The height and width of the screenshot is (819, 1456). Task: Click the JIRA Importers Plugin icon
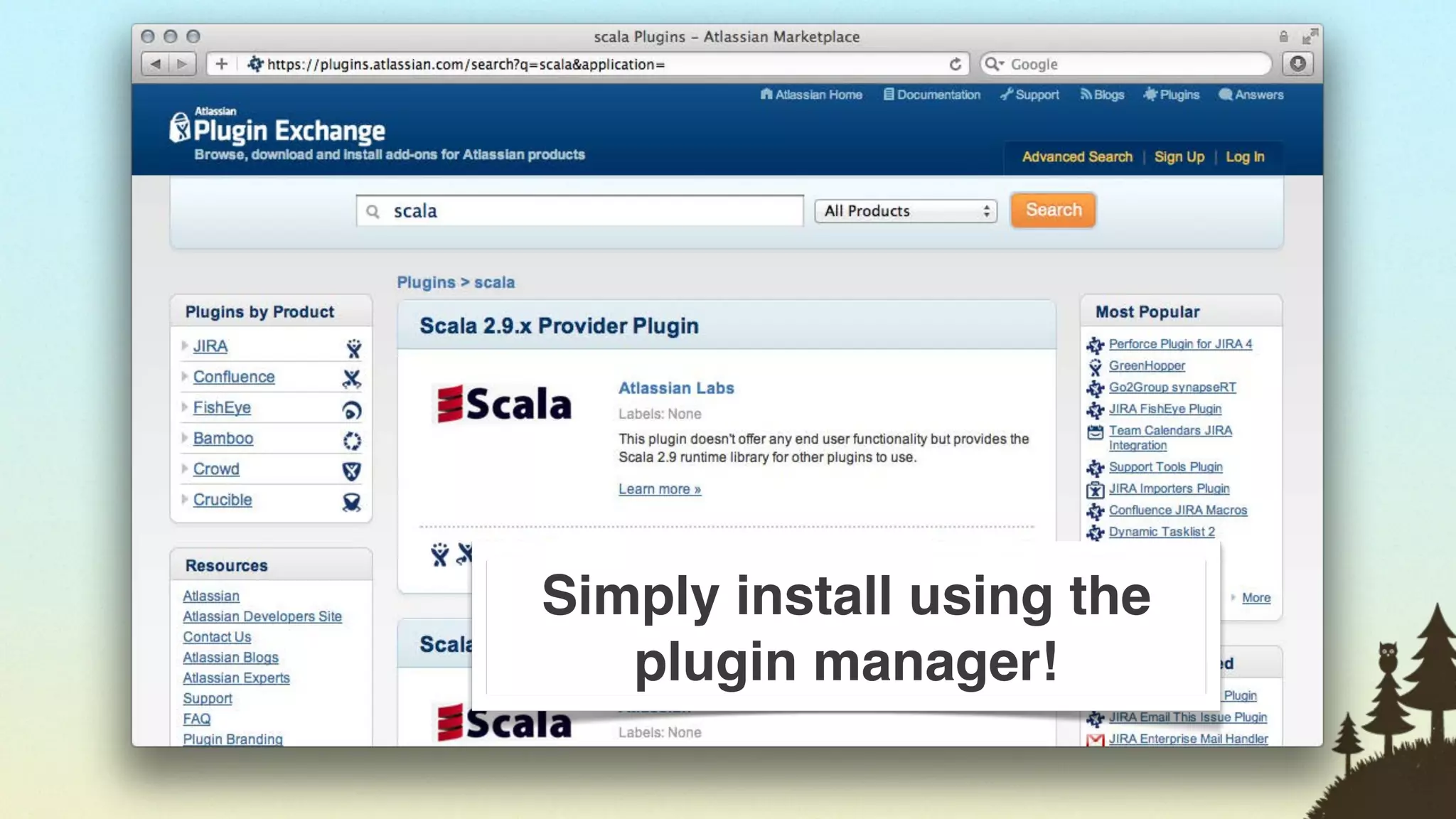1095,490
